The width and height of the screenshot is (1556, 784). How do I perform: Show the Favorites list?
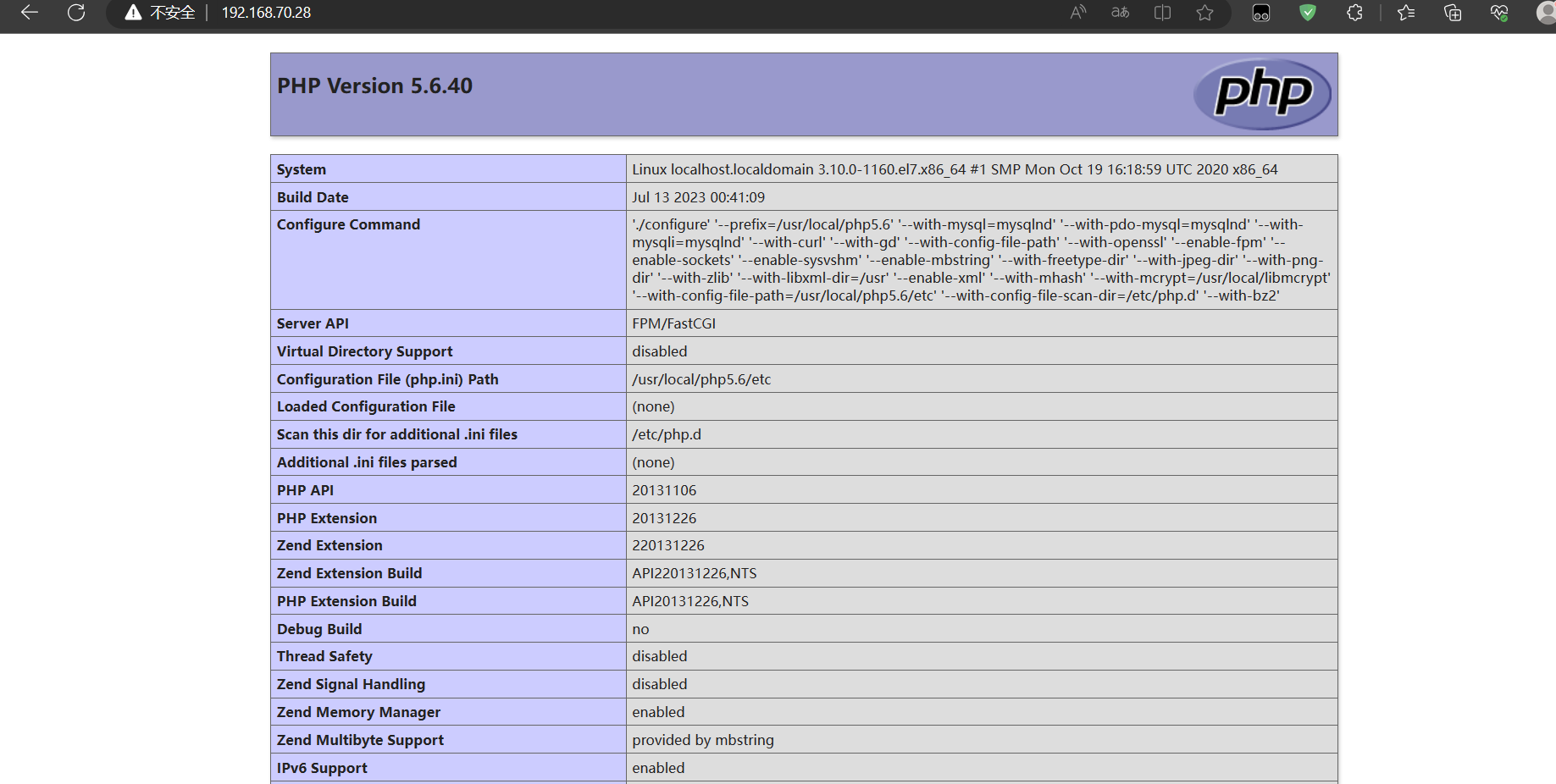(x=1406, y=13)
